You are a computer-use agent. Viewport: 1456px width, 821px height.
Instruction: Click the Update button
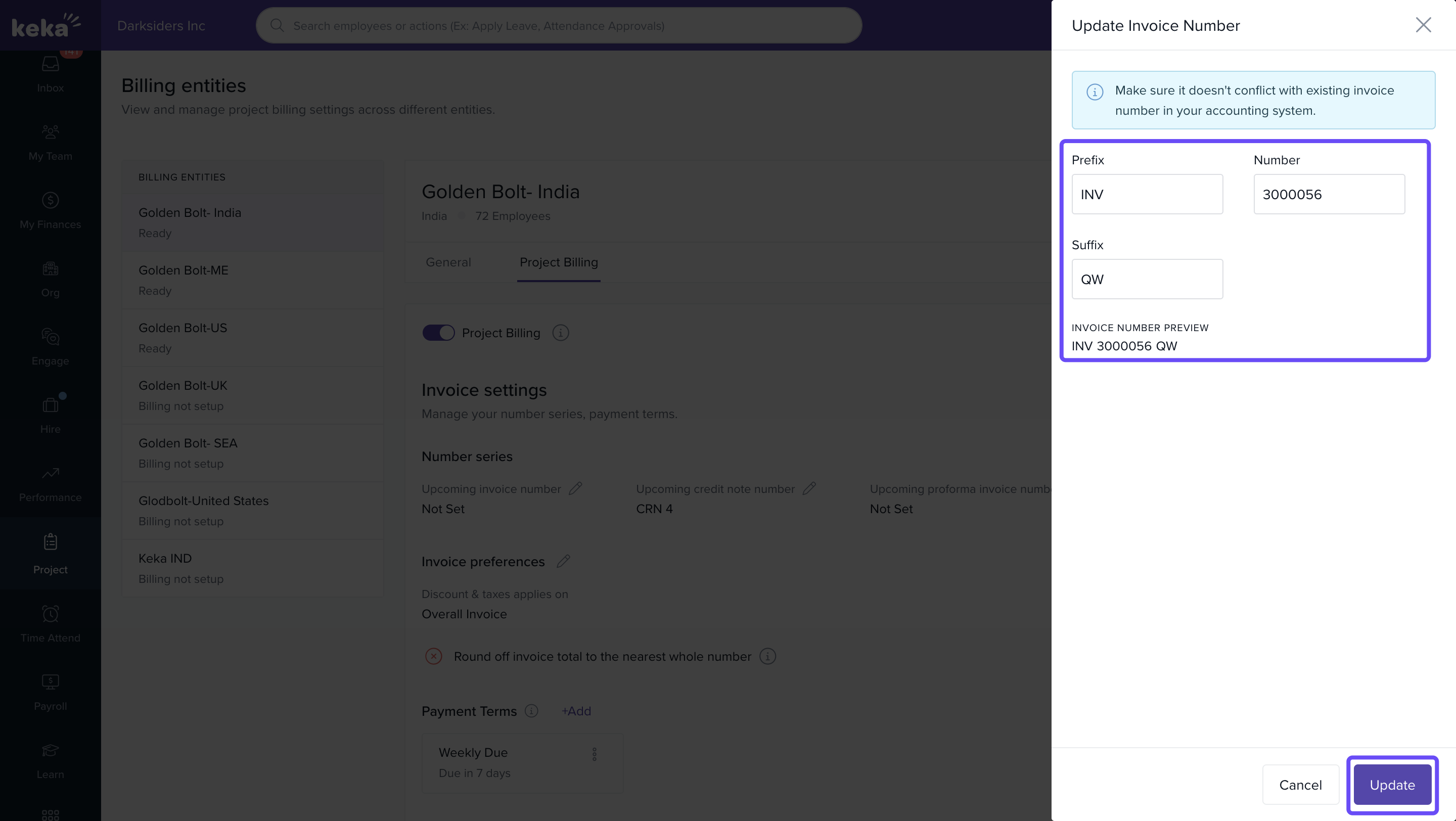click(1392, 784)
